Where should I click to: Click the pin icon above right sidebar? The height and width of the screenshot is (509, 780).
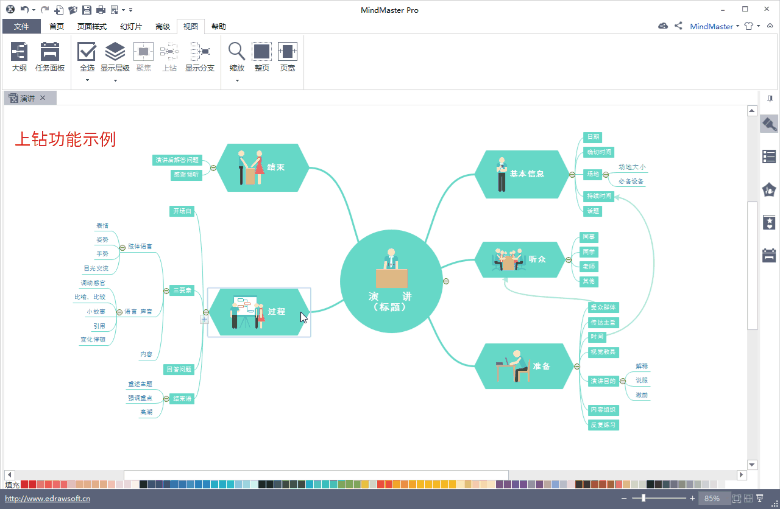pyautogui.click(x=770, y=98)
